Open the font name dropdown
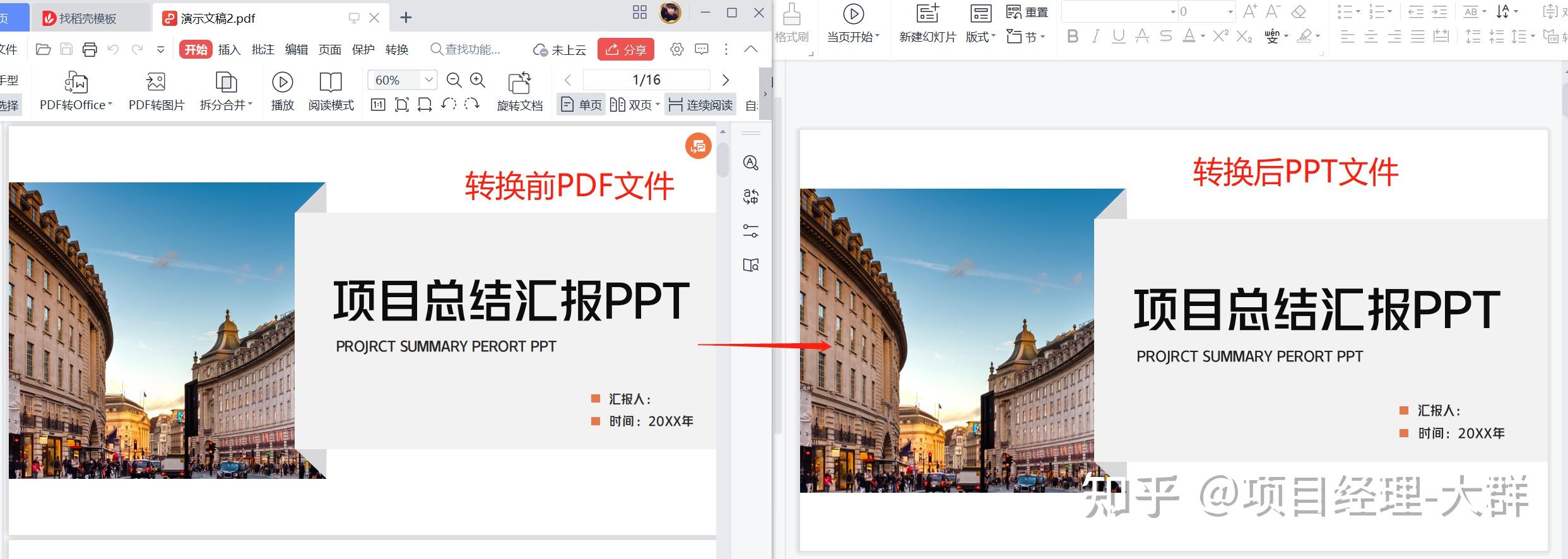 1174,12
